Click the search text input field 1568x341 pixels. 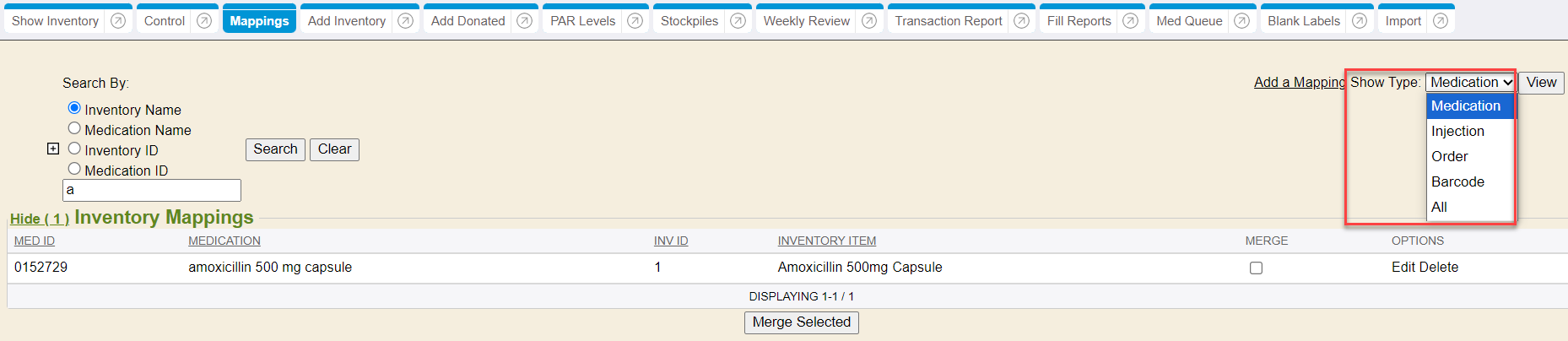(152, 190)
